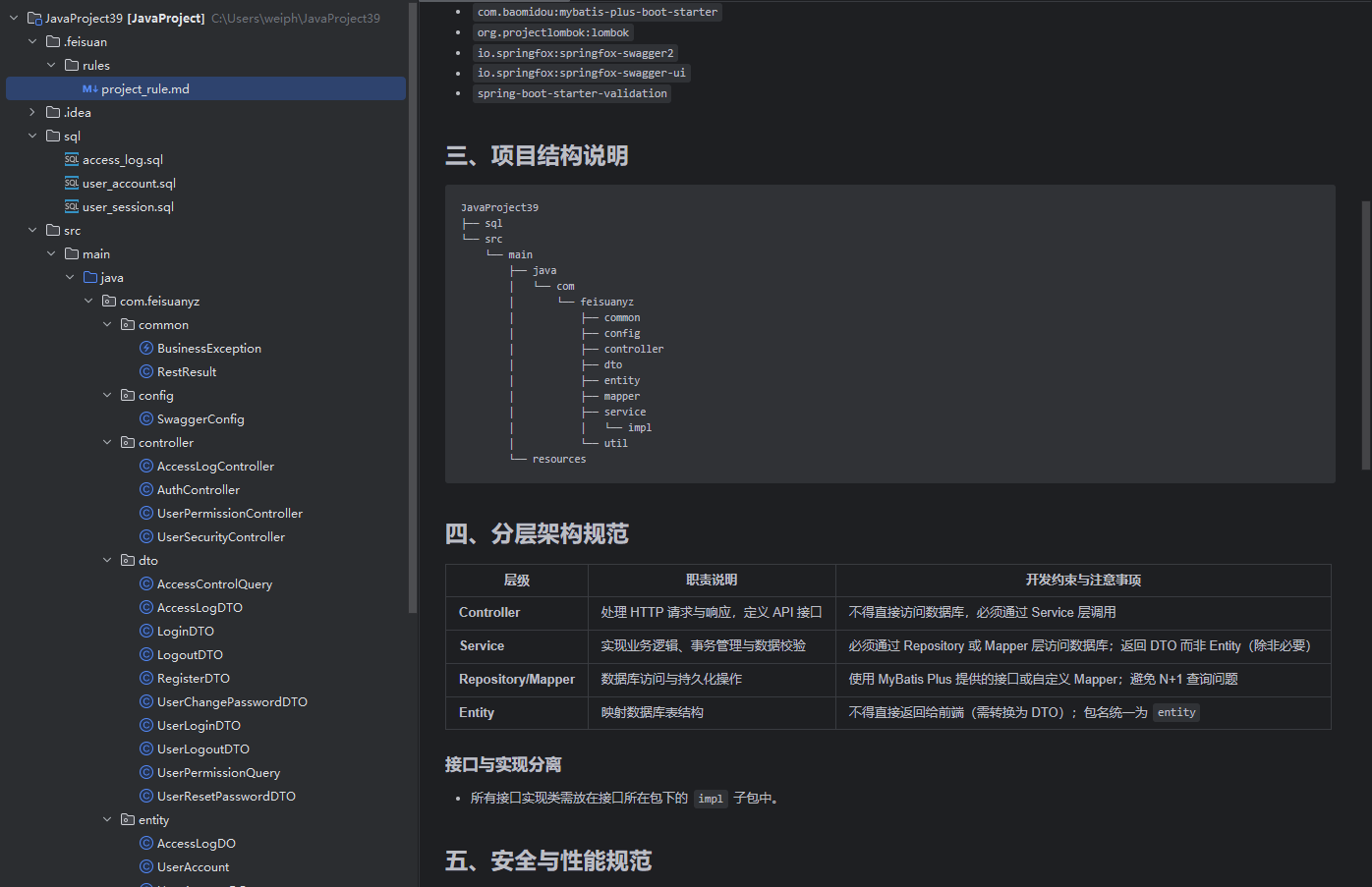Click the class icon next to AccessControlQuery
Image resolution: width=1372 pixels, height=887 pixels.
coord(146,584)
